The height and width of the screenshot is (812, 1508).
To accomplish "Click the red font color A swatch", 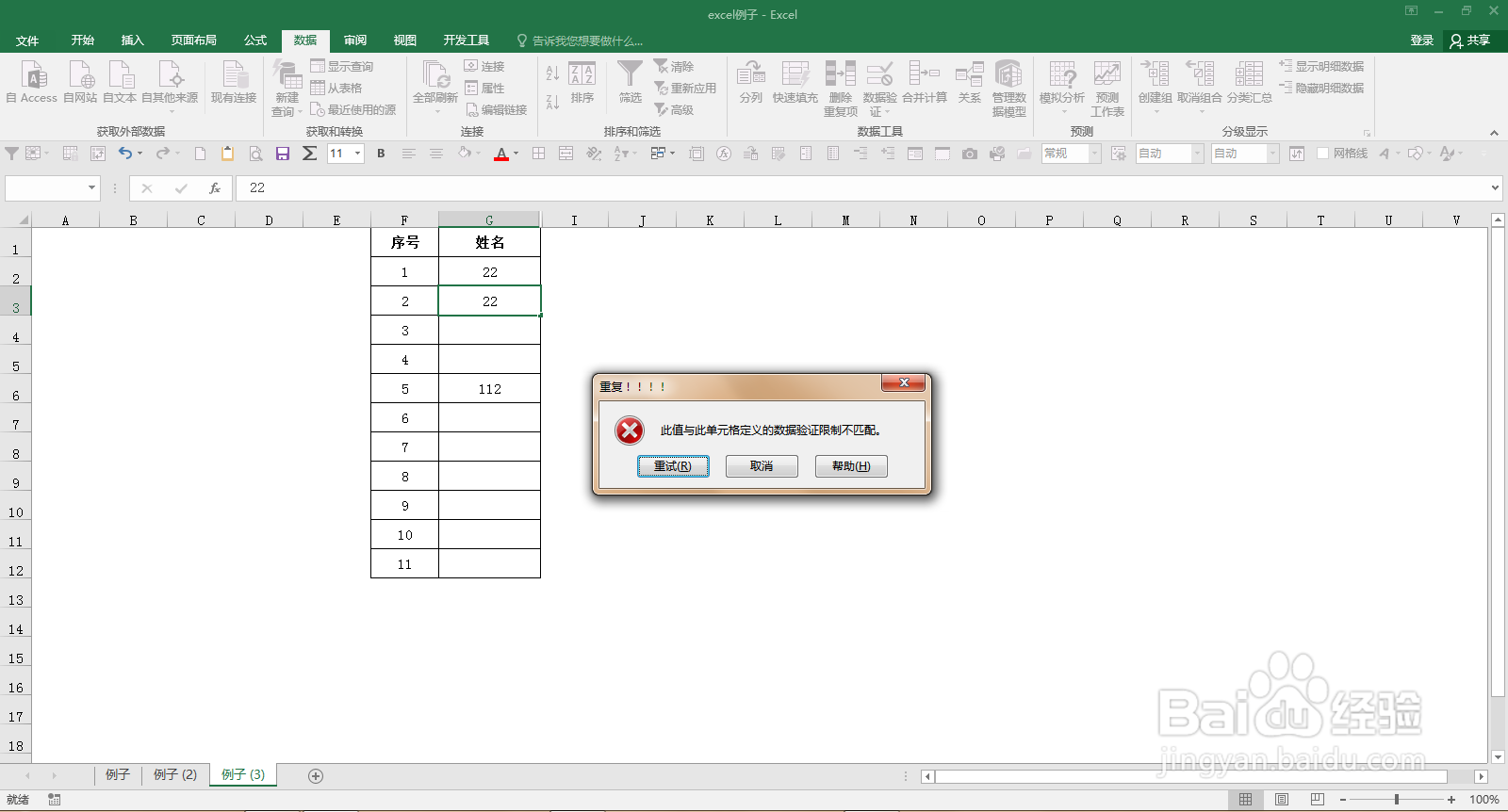I will pyautogui.click(x=501, y=153).
